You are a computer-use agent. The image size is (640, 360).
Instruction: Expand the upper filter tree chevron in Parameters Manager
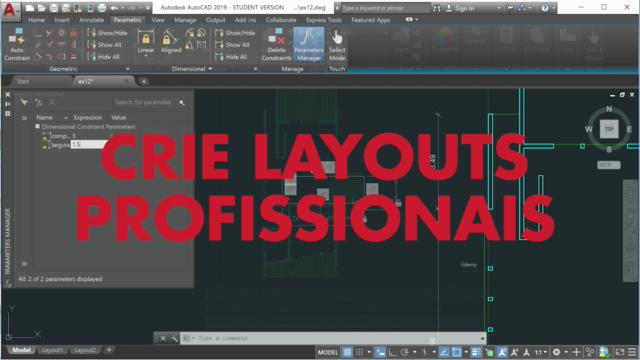click(24, 118)
